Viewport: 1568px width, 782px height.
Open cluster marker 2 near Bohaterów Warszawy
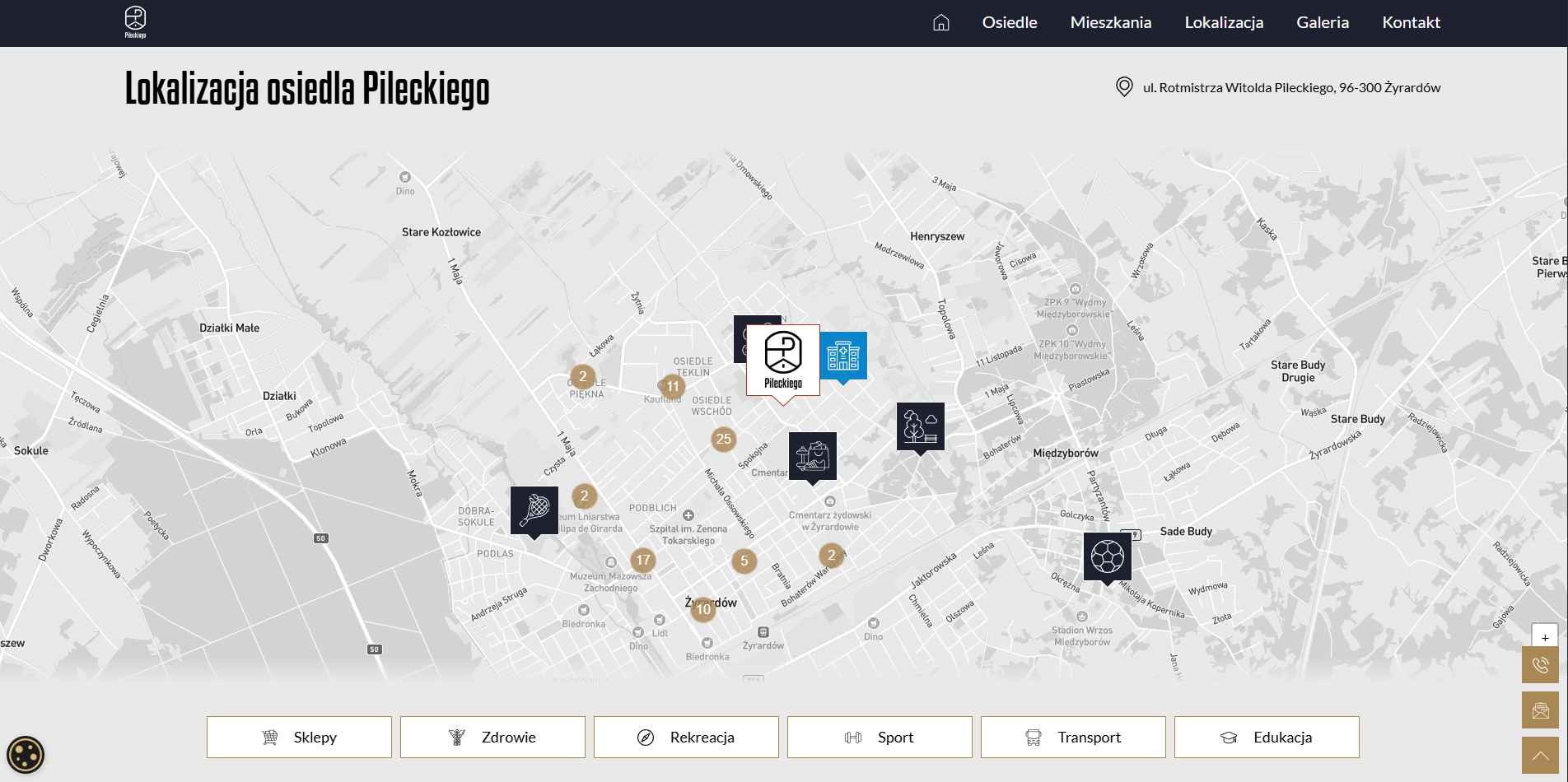click(x=832, y=556)
